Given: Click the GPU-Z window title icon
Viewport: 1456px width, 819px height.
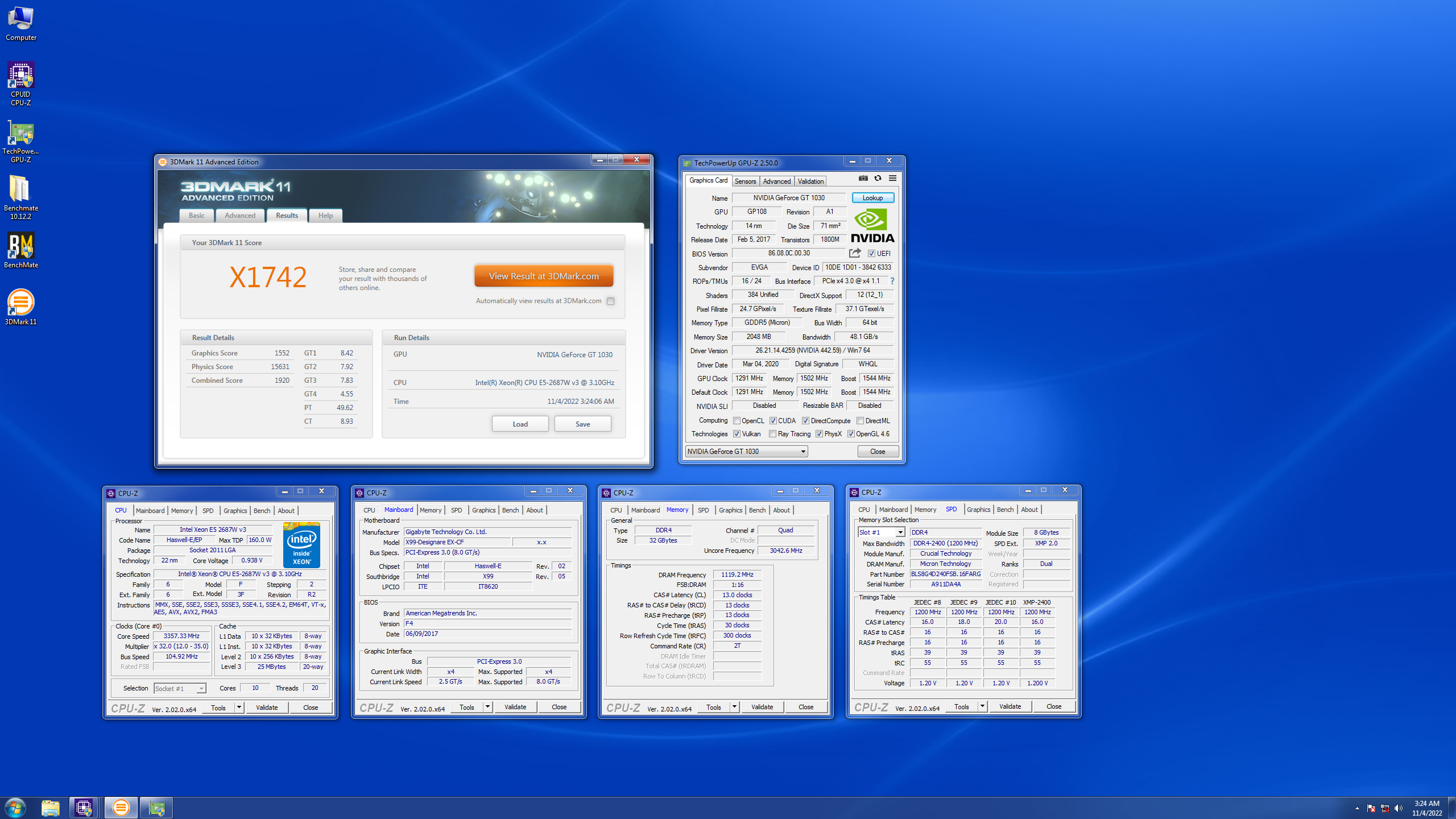Looking at the screenshot, I should (x=687, y=163).
